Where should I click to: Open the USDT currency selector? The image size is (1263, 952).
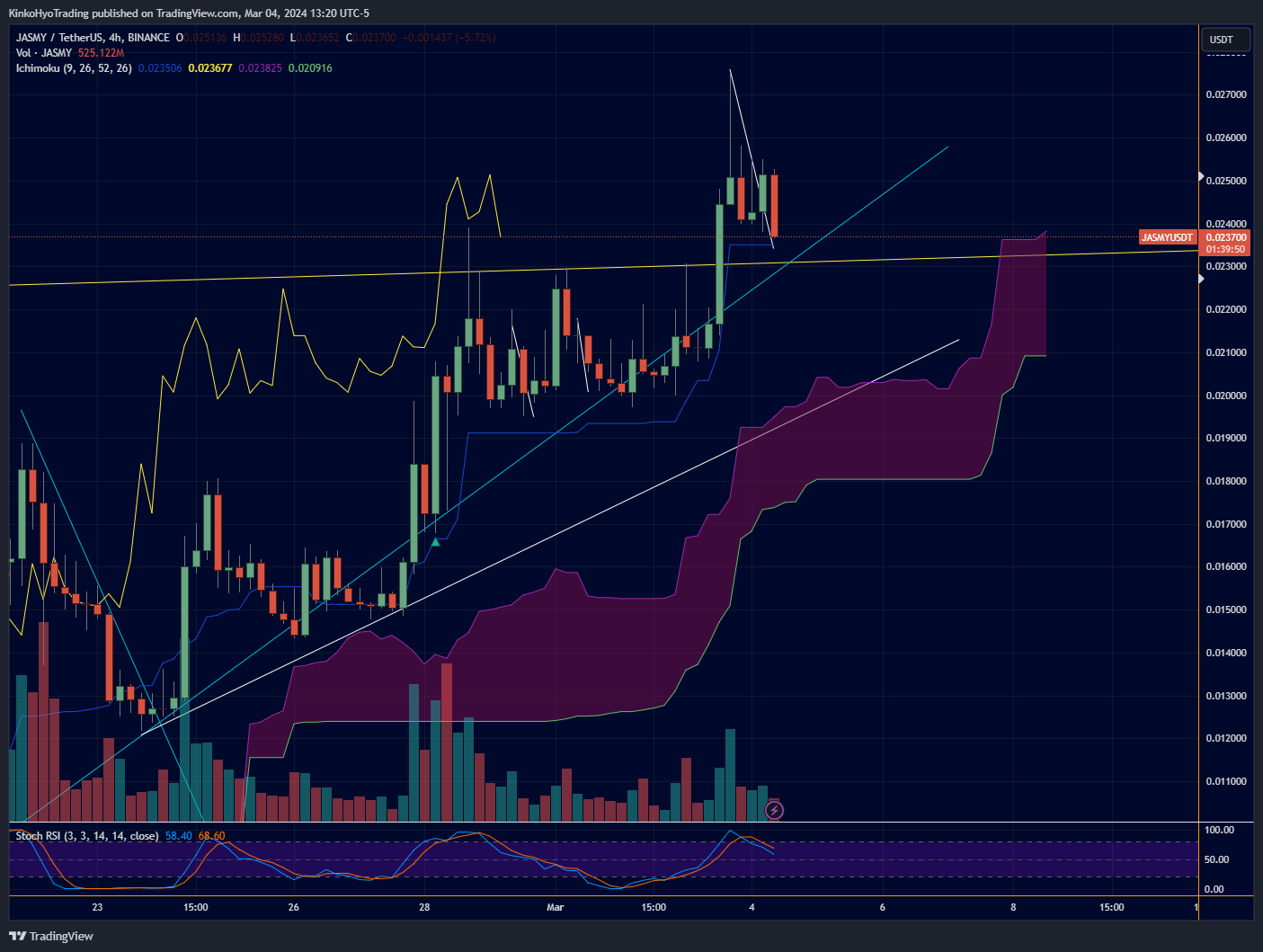click(1224, 40)
